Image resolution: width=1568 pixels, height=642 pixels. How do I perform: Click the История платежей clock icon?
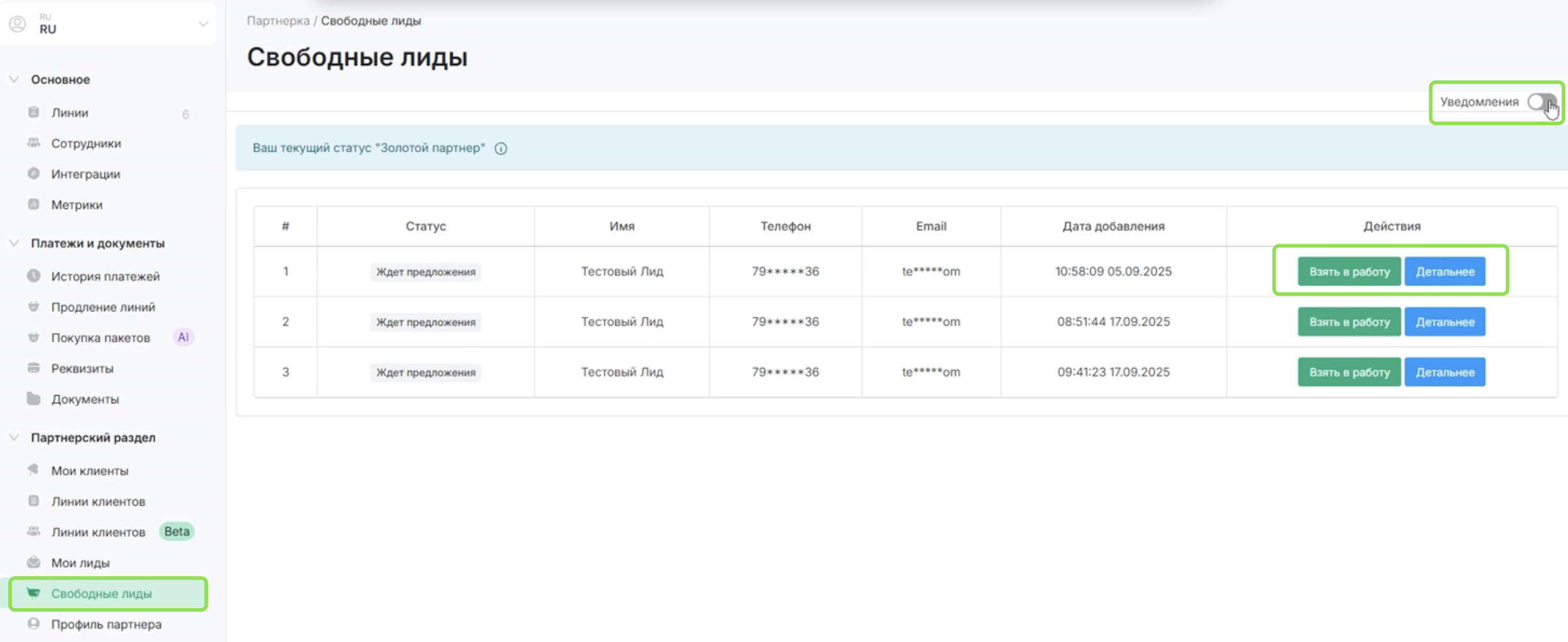tap(34, 276)
